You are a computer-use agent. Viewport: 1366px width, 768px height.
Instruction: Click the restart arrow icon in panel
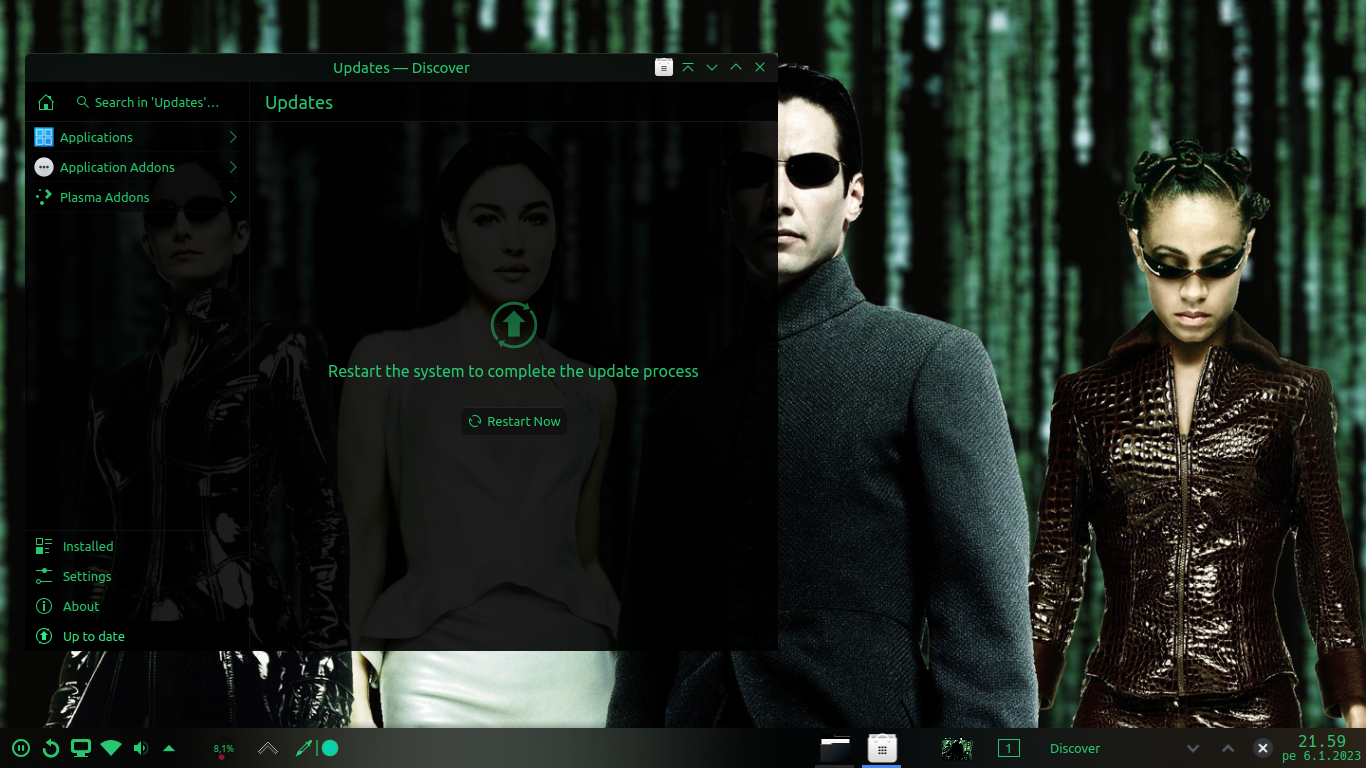(x=51, y=748)
